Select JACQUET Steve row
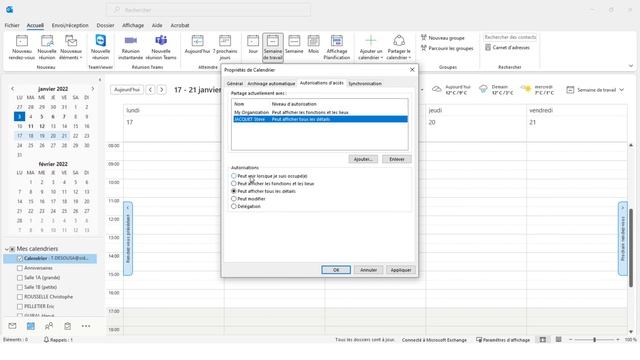 pyautogui.click(x=320, y=119)
